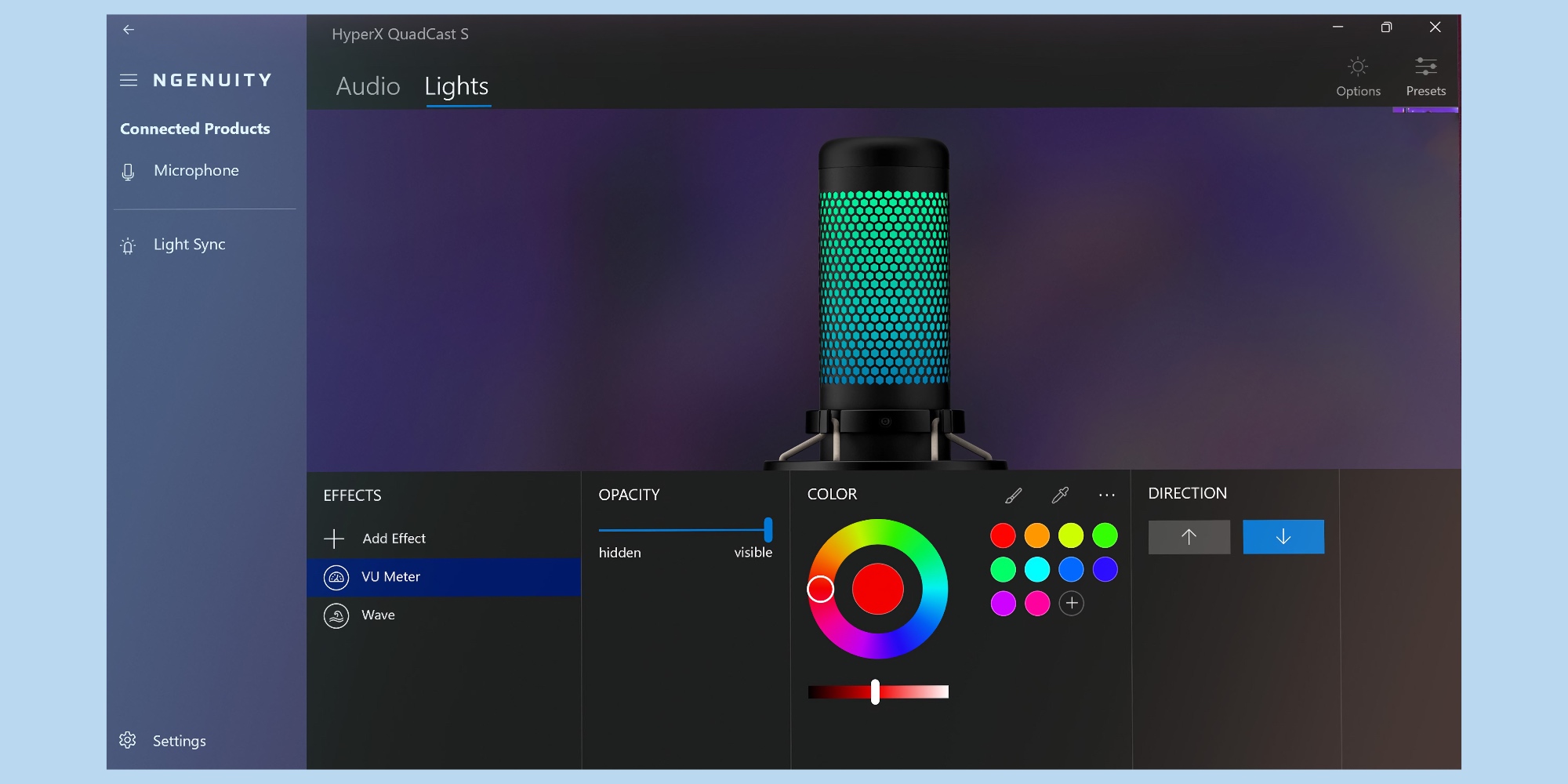Select the color paintbrush tool
This screenshot has height=784, width=1568.
coord(1013,495)
